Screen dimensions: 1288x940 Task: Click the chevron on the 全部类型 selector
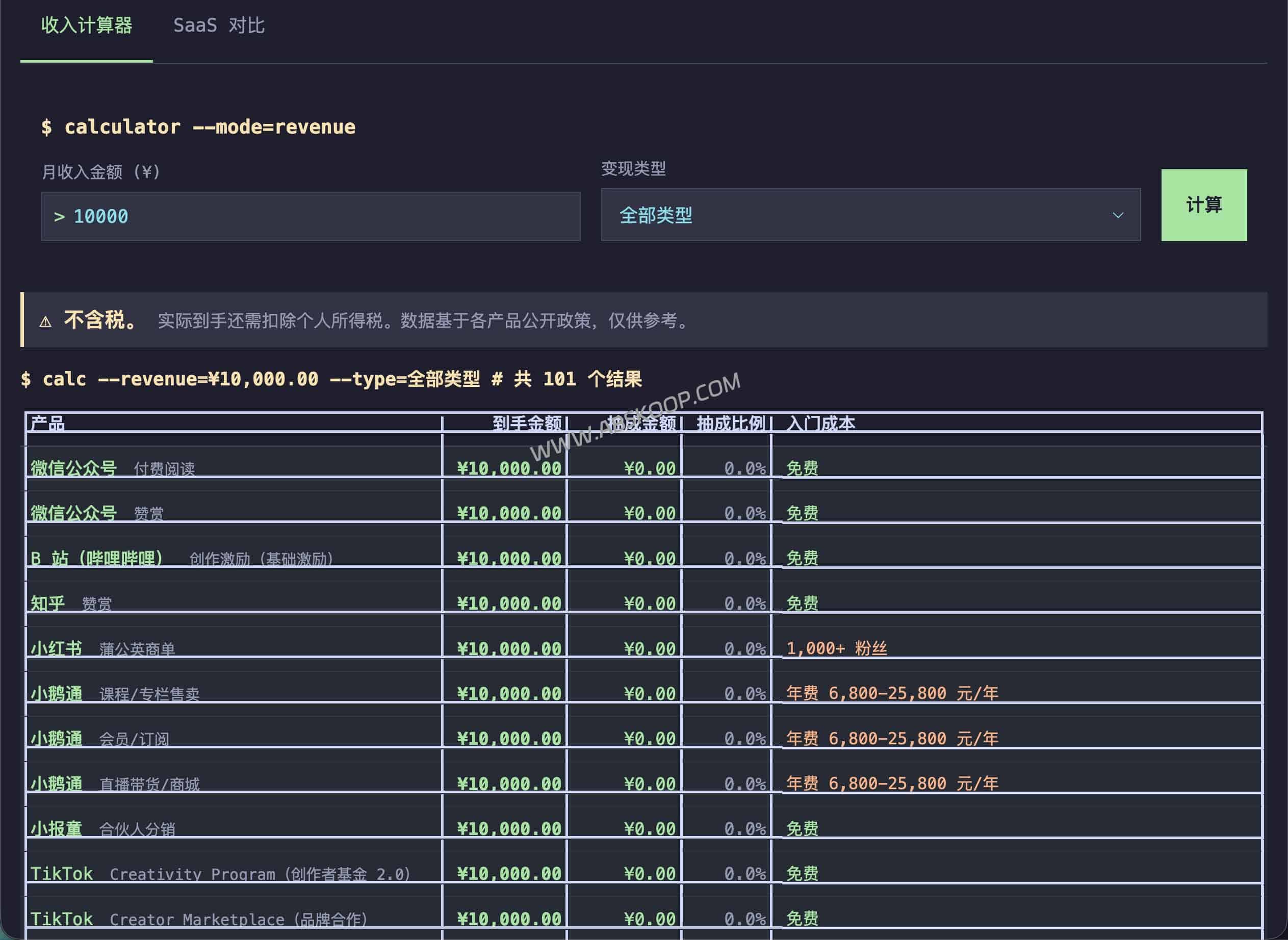[x=1117, y=215]
